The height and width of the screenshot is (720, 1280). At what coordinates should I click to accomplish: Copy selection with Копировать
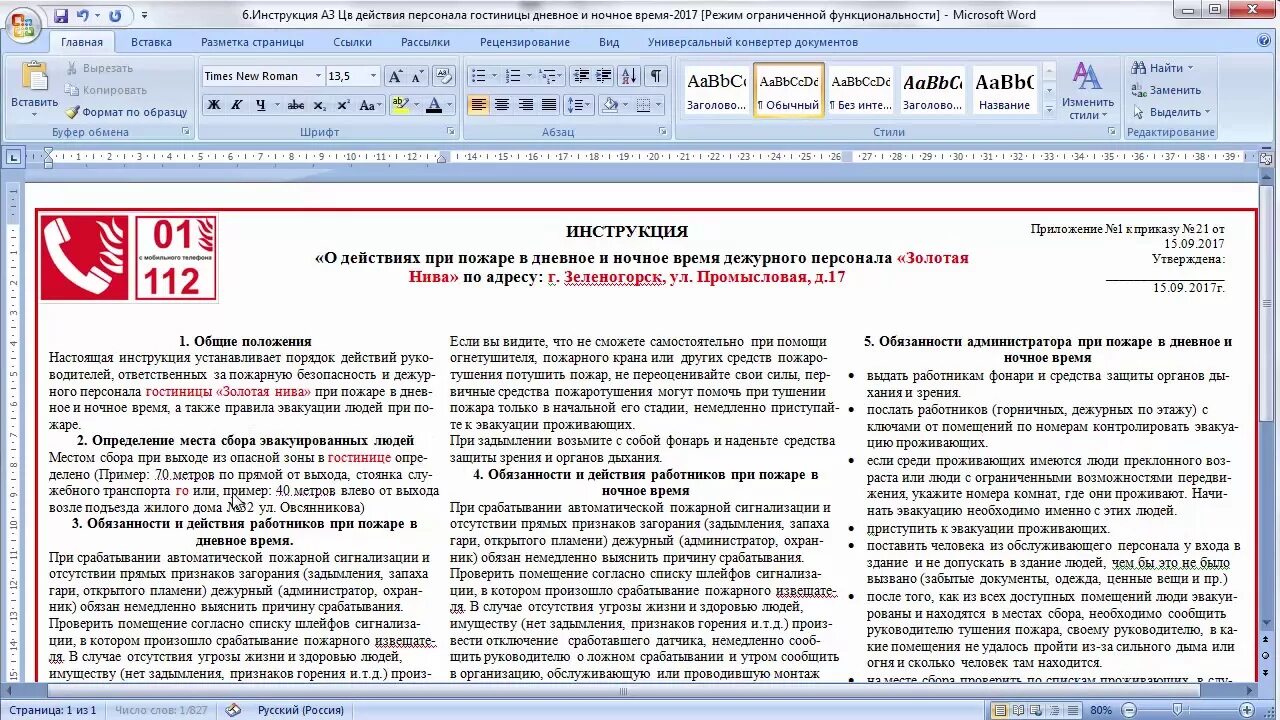click(106, 90)
